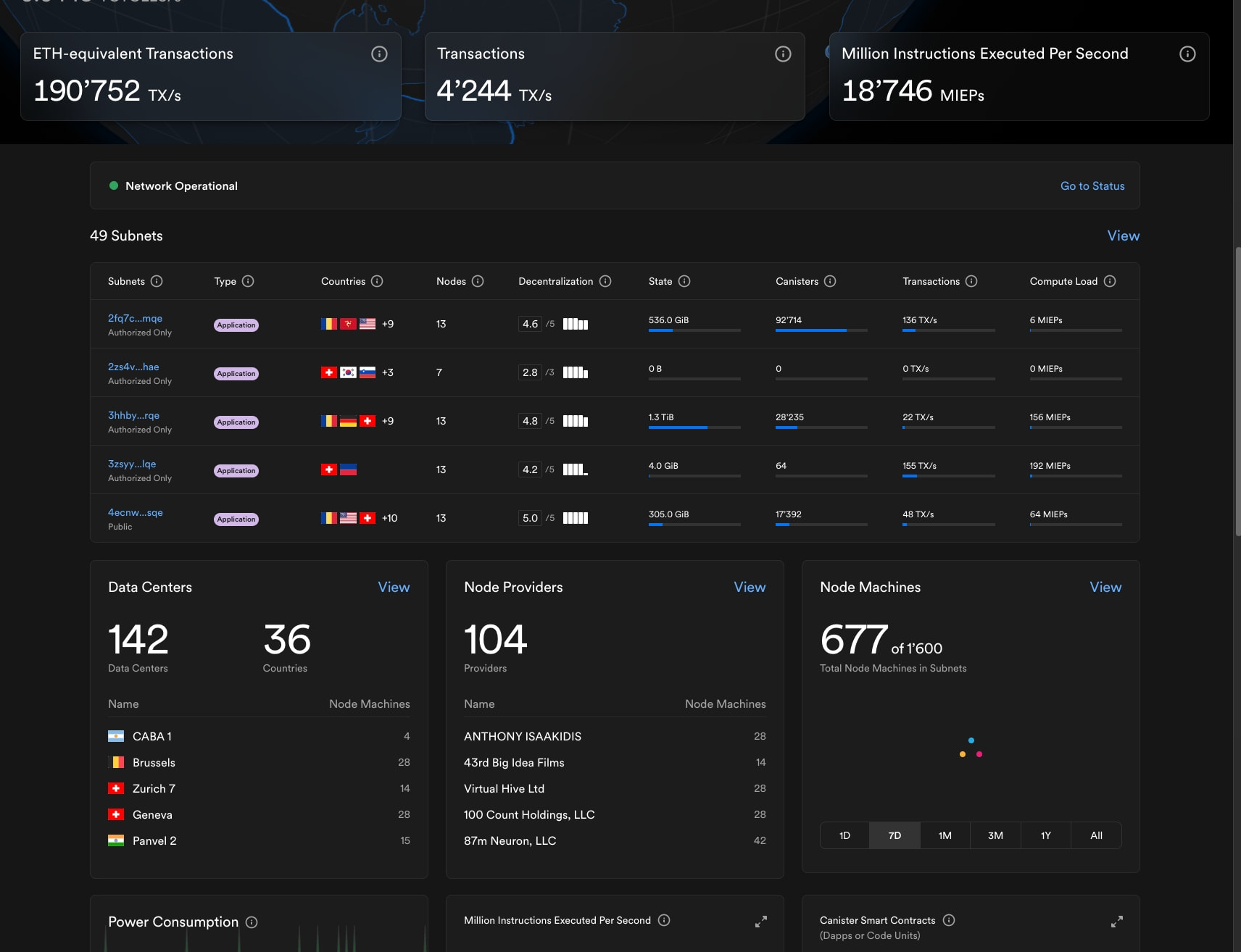Click info icon next to Compute Load column
Image resolution: width=1241 pixels, height=952 pixels.
point(1110,281)
